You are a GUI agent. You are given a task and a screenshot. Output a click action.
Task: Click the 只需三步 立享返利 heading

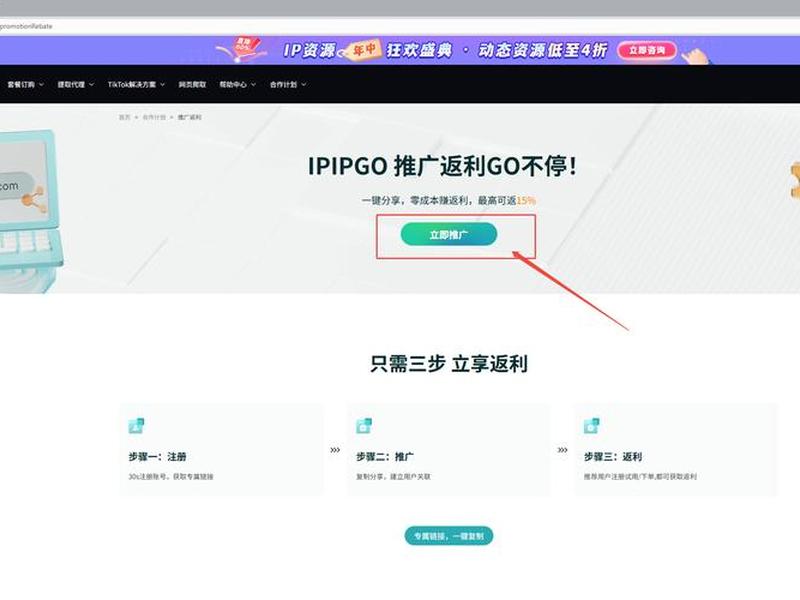(448, 364)
